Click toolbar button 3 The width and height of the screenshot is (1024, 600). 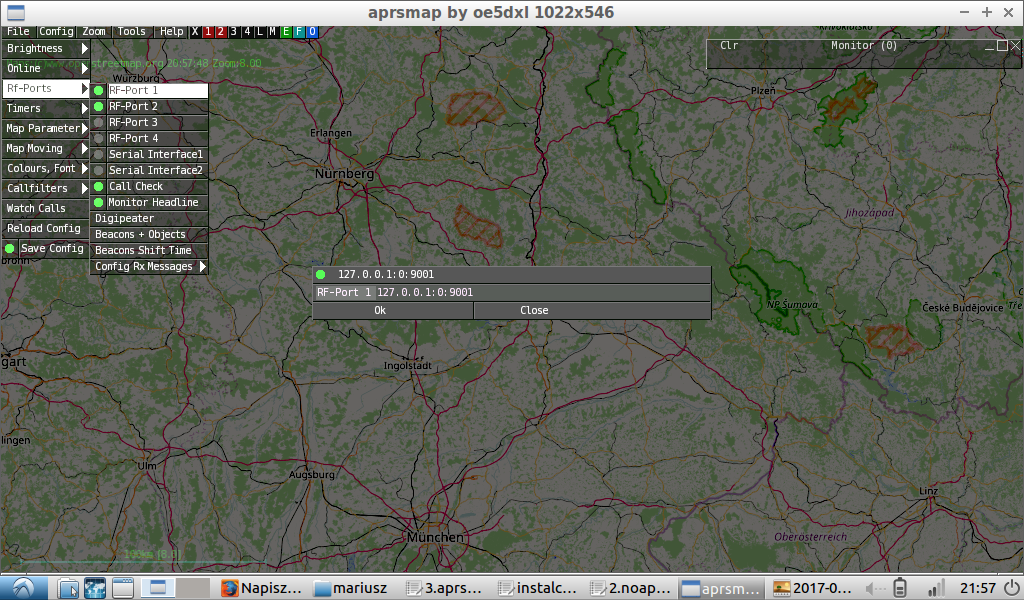tap(234, 31)
